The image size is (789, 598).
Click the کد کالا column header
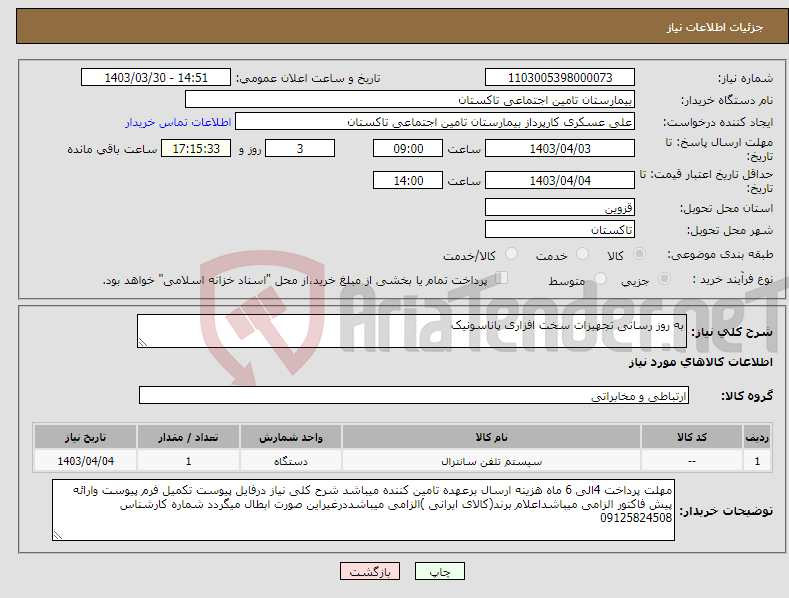(x=692, y=437)
